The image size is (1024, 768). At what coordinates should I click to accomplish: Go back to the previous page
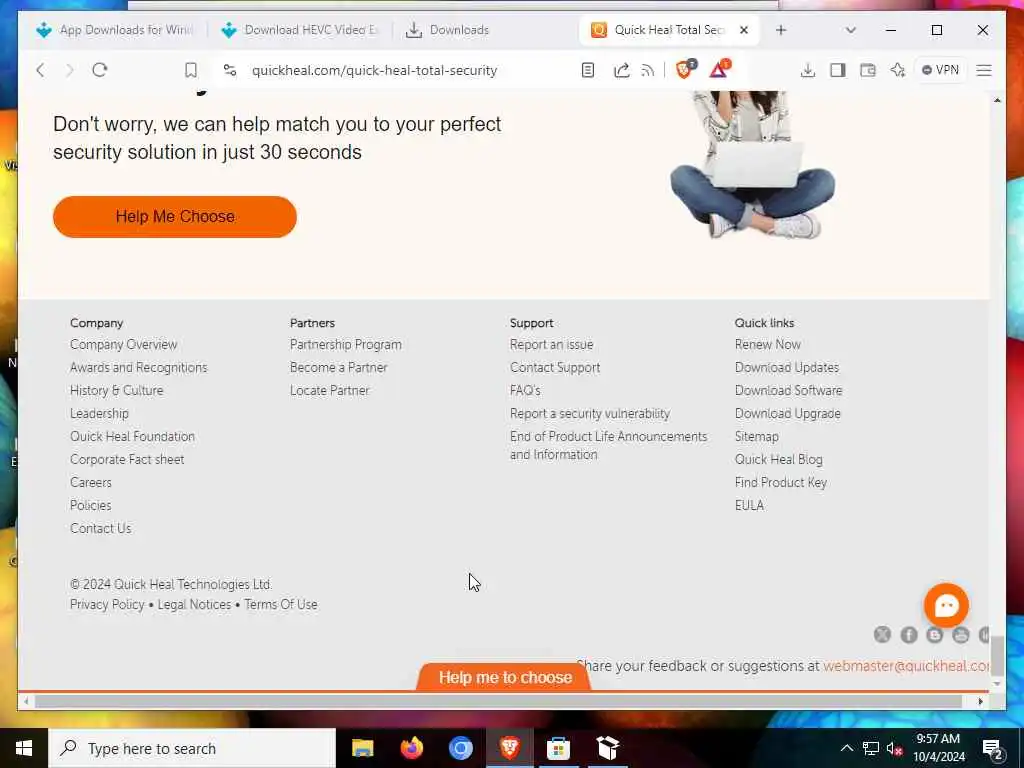(40, 70)
